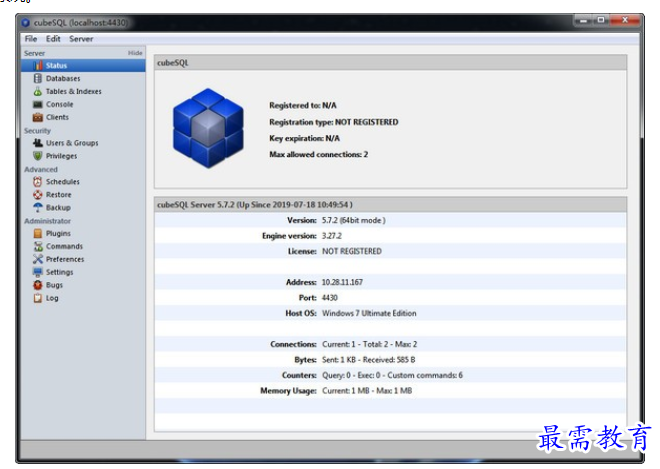Screen dimensions: 660x469
Task: Click the Backup umbrella icon
Action: click(x=38, y=208)
